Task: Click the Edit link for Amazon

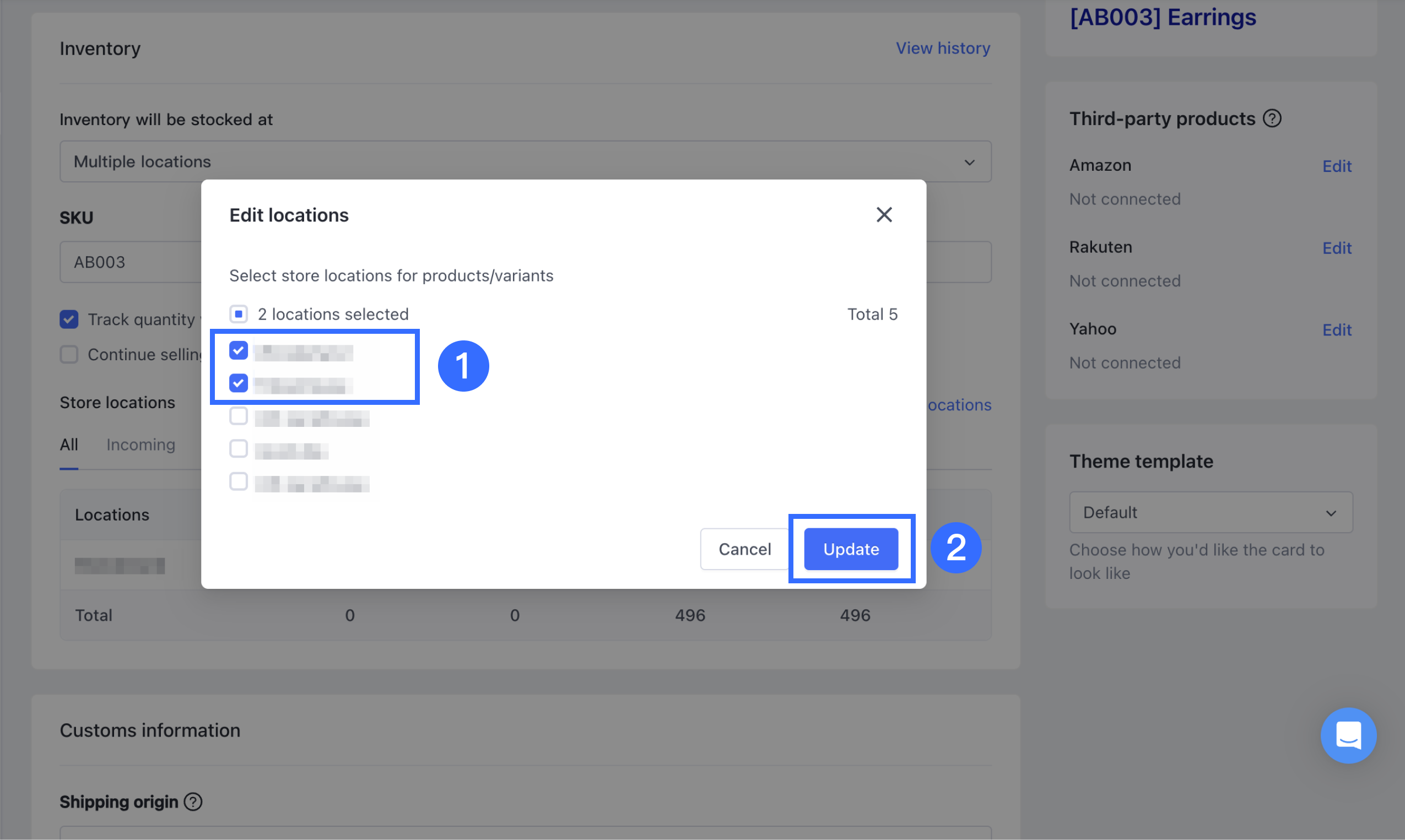Action: pyautogui.click(x=1336, y=166)
